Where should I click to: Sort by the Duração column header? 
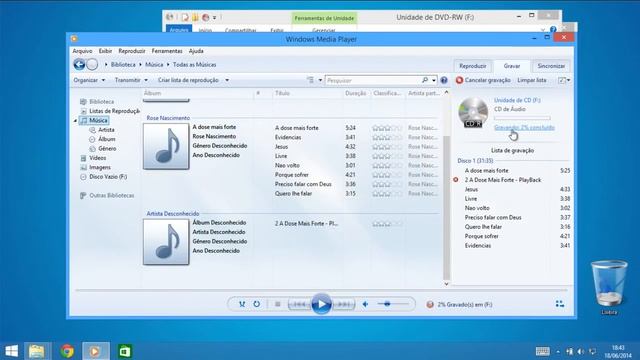[x=356, y=93]
